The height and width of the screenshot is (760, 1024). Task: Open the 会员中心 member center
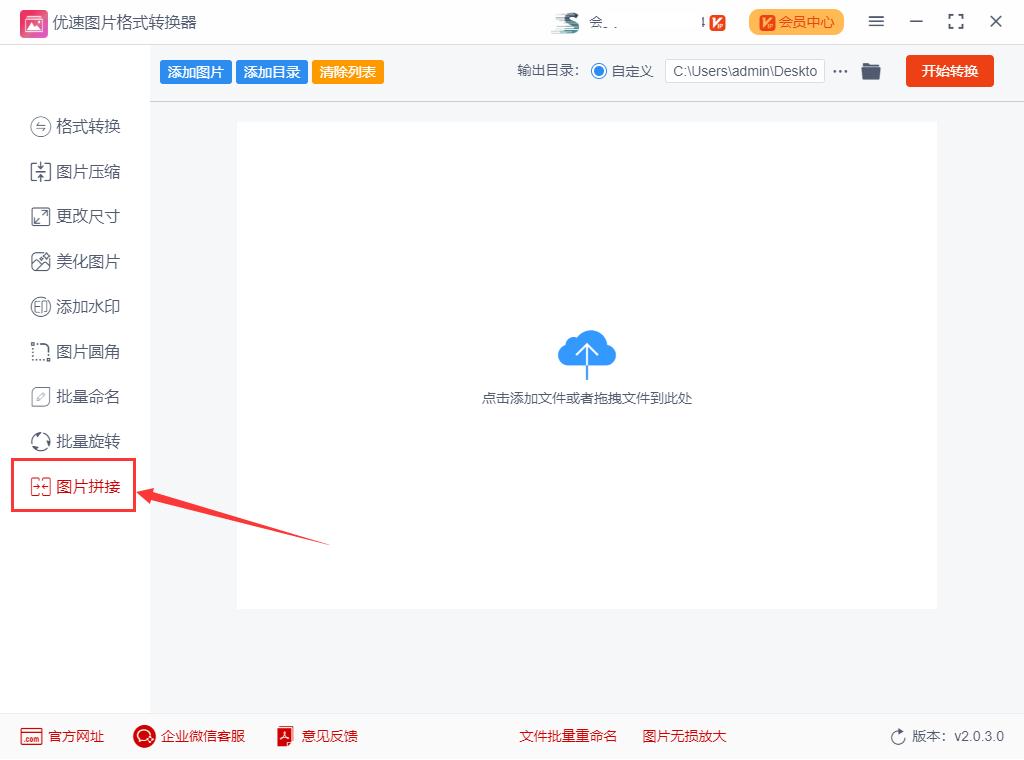tap(796, 21)
